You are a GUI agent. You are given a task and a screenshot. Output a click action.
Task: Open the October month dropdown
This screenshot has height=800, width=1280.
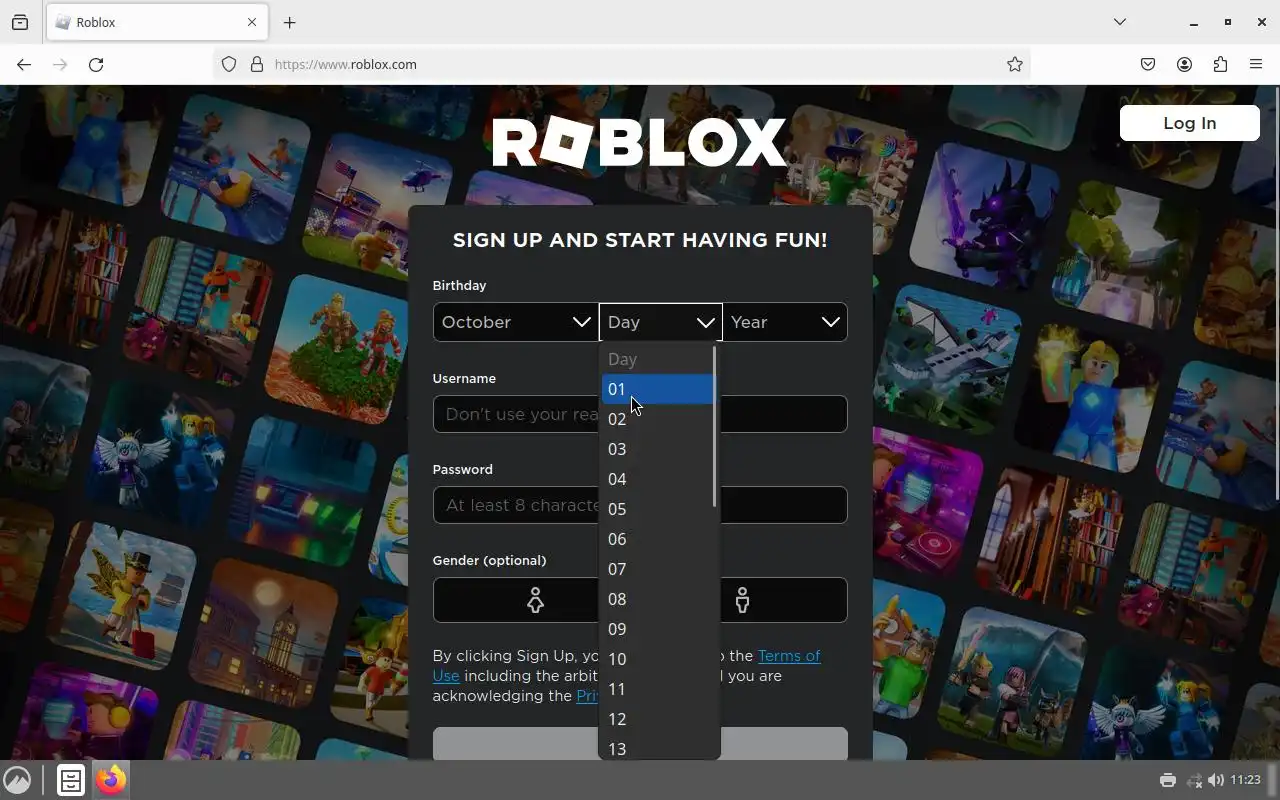[x=515, y=322]
